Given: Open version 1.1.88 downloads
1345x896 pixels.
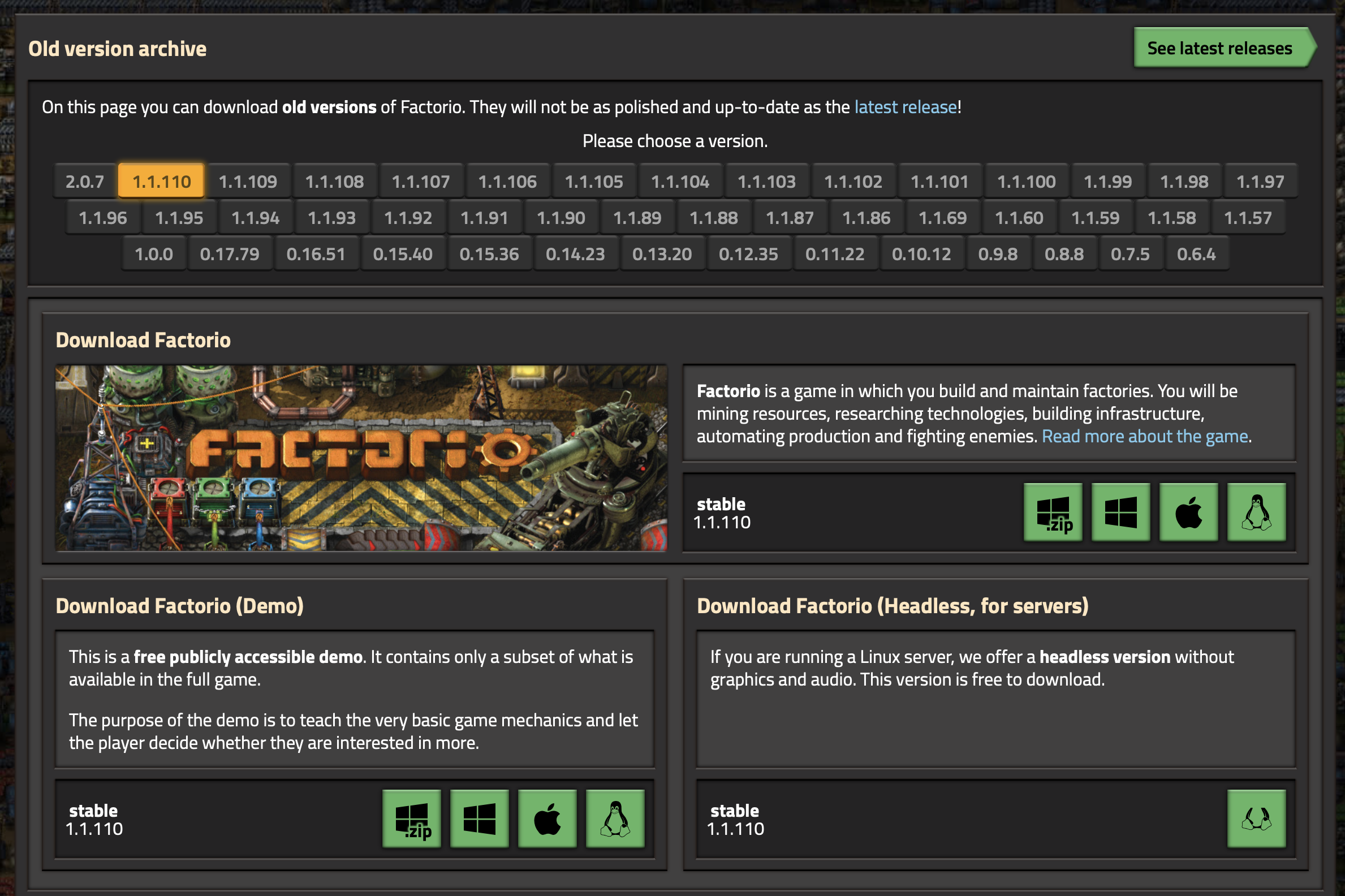Looking at the screenshot, I should coord(714,217).
